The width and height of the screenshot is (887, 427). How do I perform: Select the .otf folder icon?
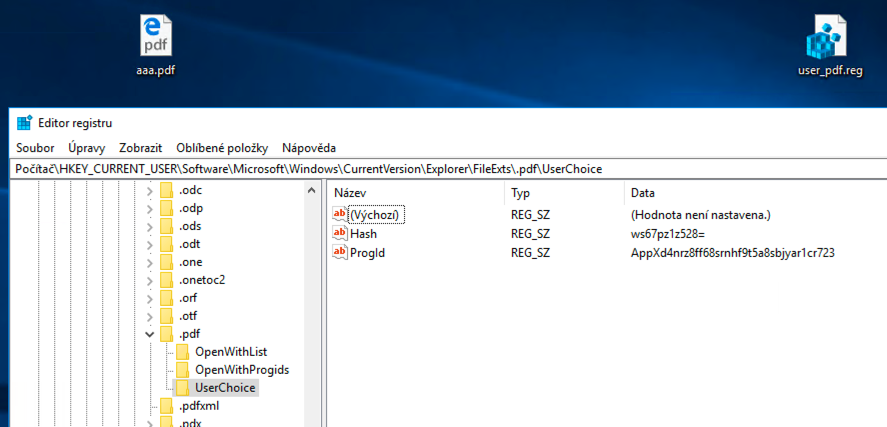pos(166,316)
